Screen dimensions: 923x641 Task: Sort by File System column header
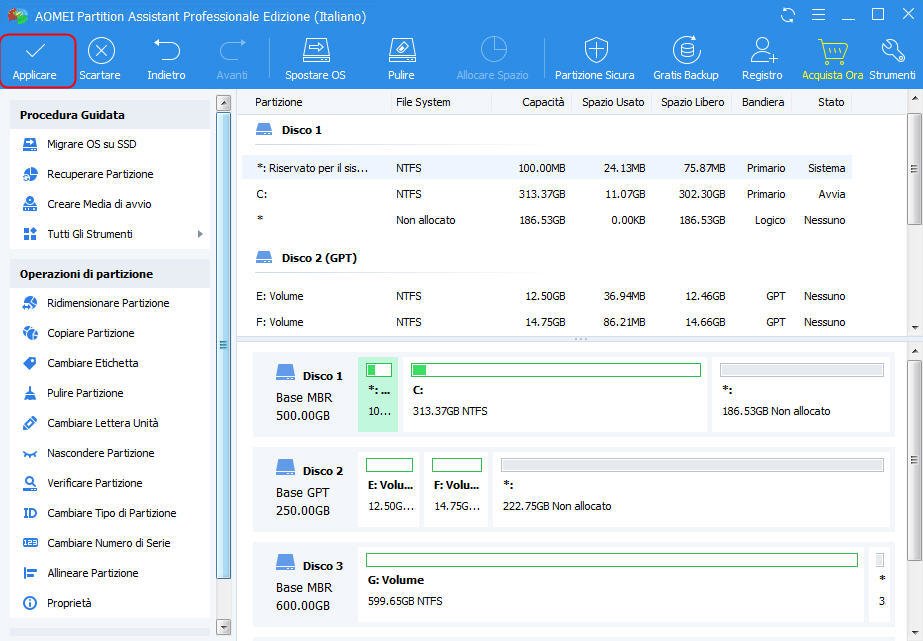click(423, 102)
